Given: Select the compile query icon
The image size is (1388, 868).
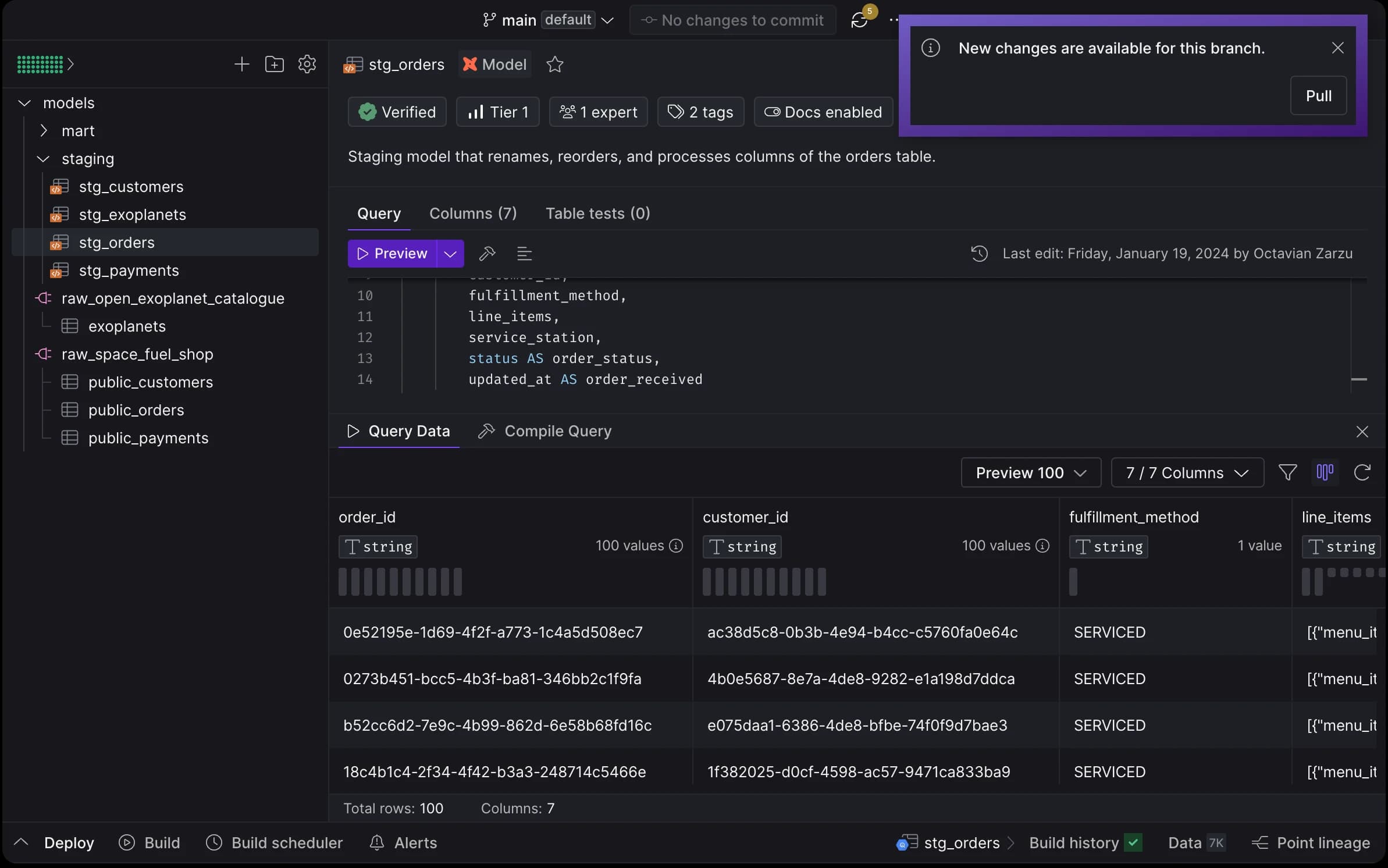Looking at the screenshot, I should click(x=486, y=431).
